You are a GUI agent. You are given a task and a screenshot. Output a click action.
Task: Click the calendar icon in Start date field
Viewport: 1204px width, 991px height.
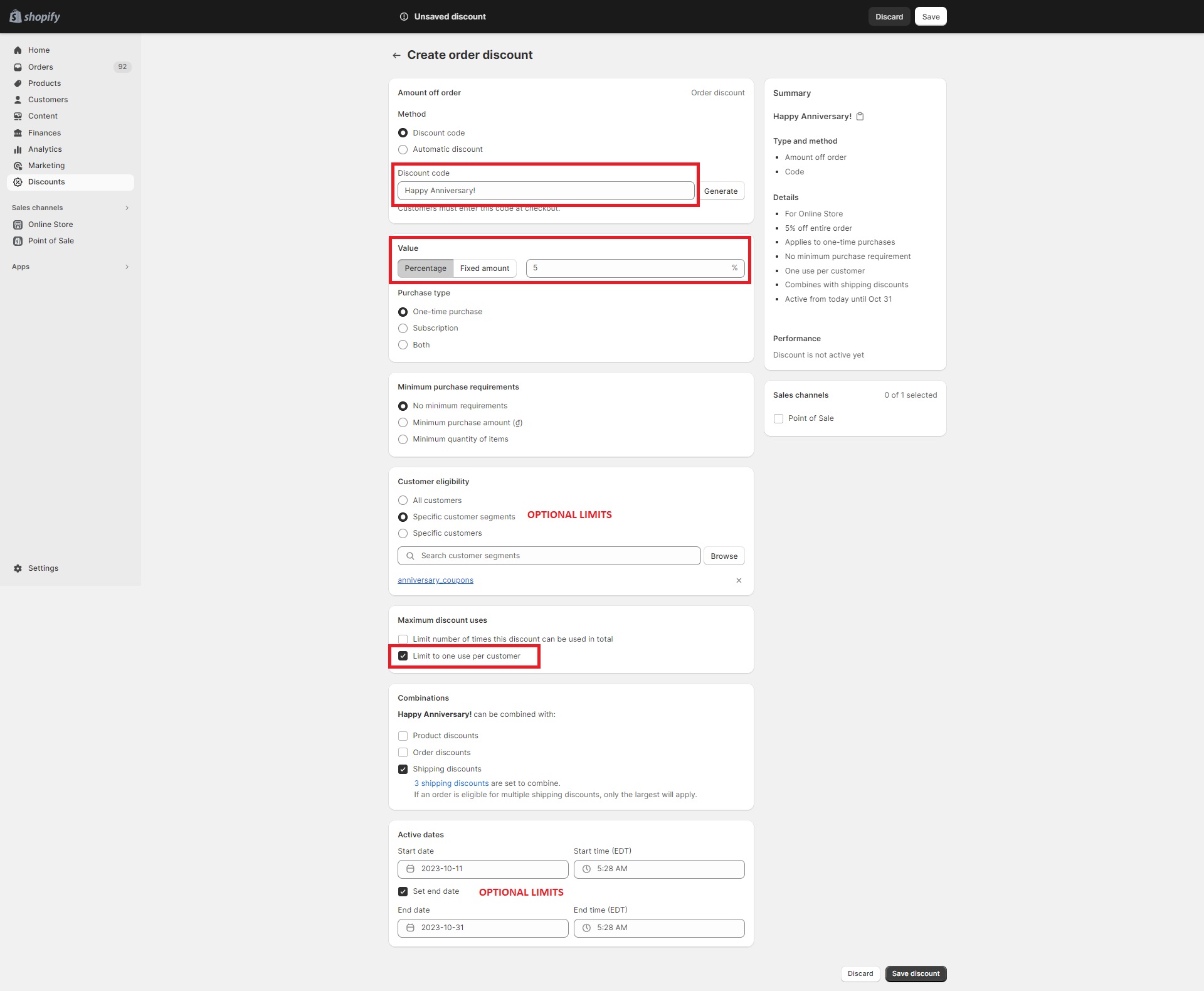click(410, 869)
